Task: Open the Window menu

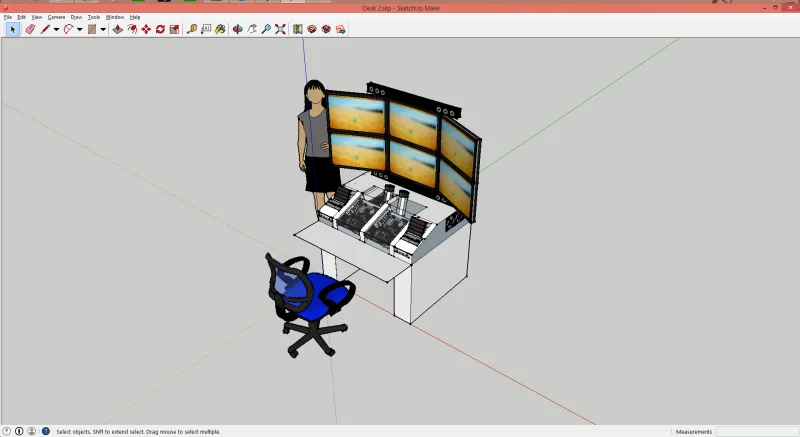Action: pyautogui.click(x=115, y=17)
